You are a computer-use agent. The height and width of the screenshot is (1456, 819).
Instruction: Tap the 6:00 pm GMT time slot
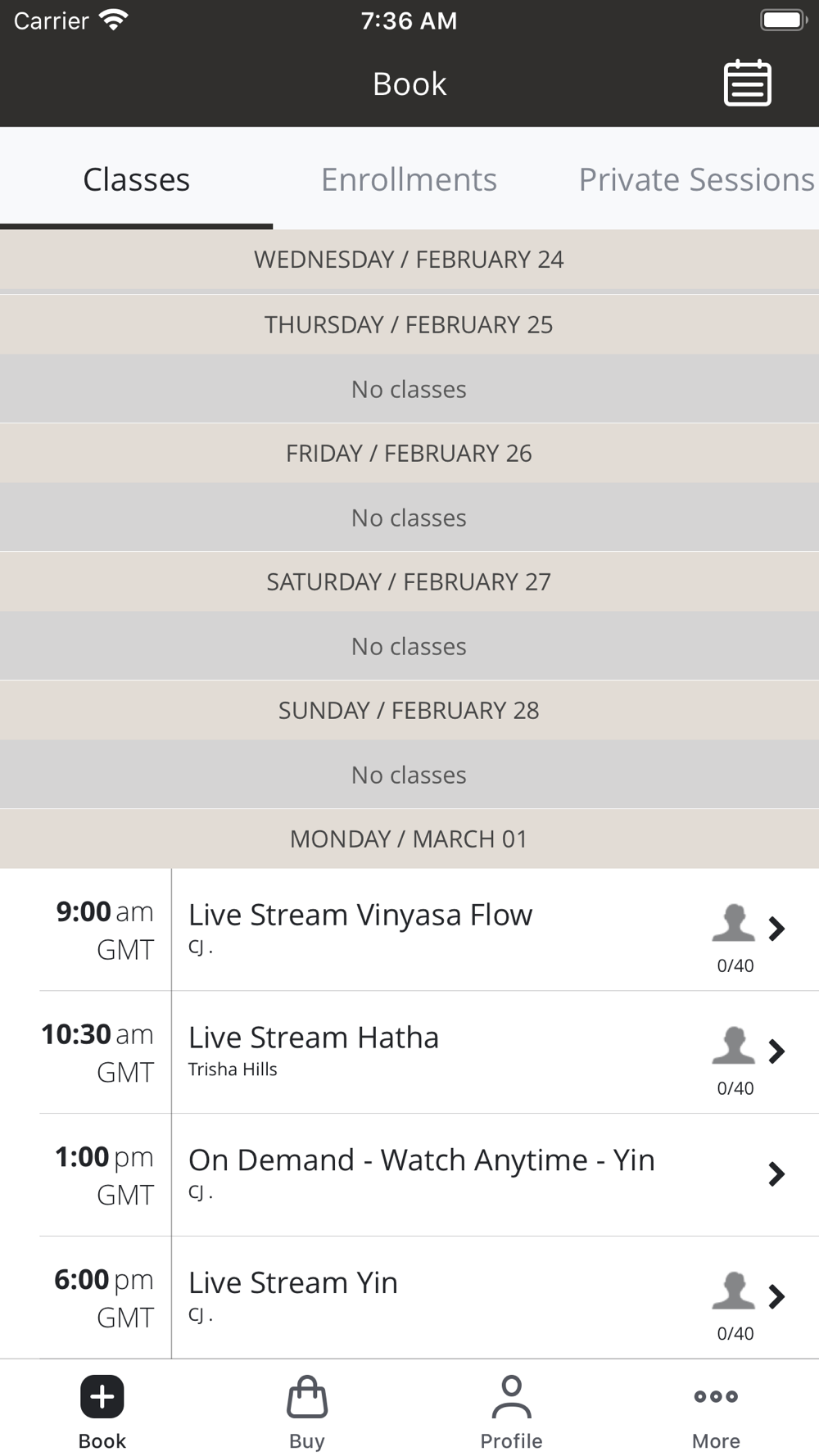[x=104, y=1298]
